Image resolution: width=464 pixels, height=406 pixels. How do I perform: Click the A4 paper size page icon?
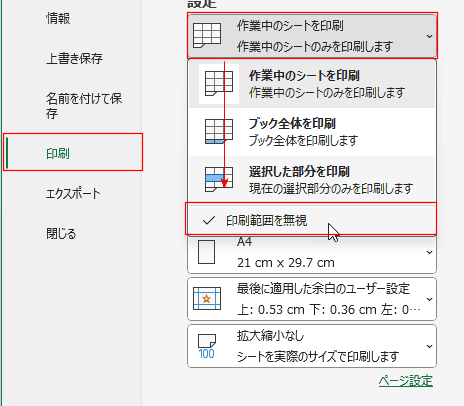point(206,252)
